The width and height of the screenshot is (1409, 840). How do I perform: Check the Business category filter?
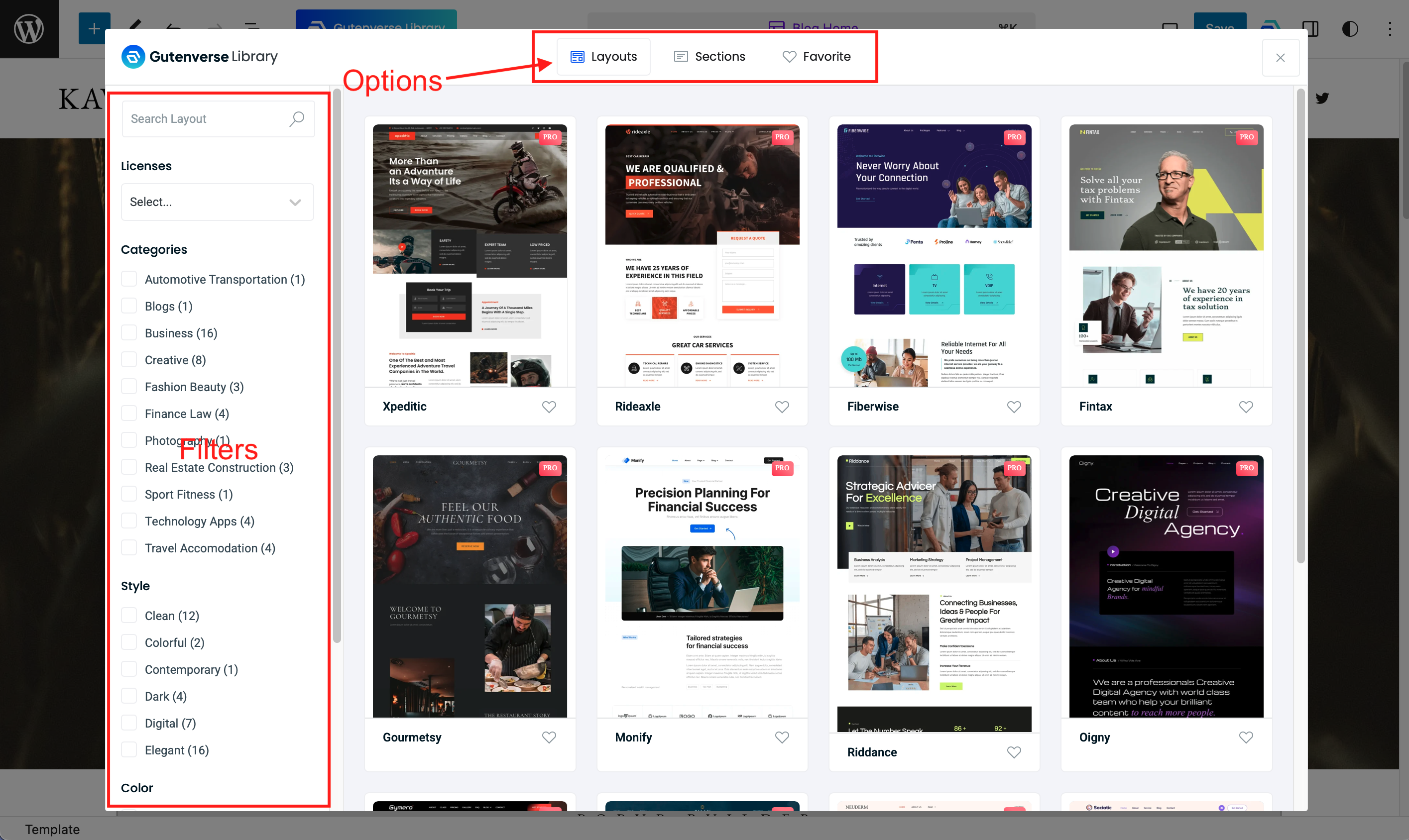pyautogui.click(x=129, y=333)
